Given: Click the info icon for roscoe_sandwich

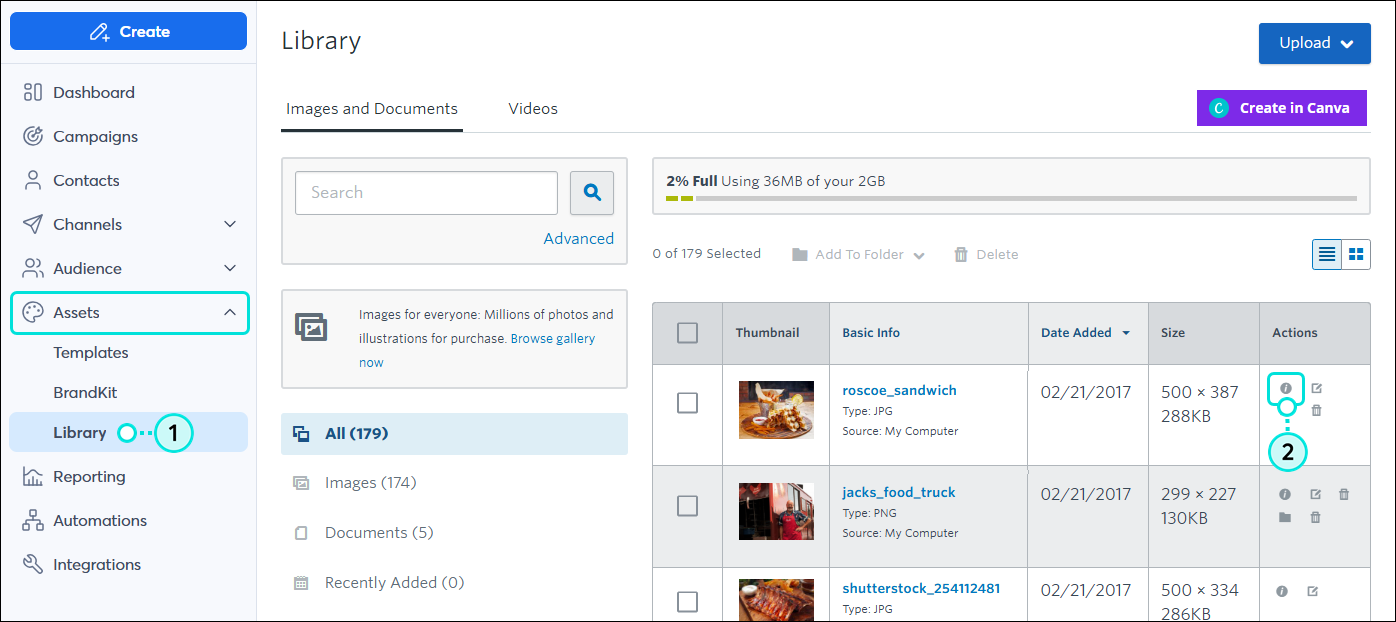Looking at the screenshot, I should 1286,388.
